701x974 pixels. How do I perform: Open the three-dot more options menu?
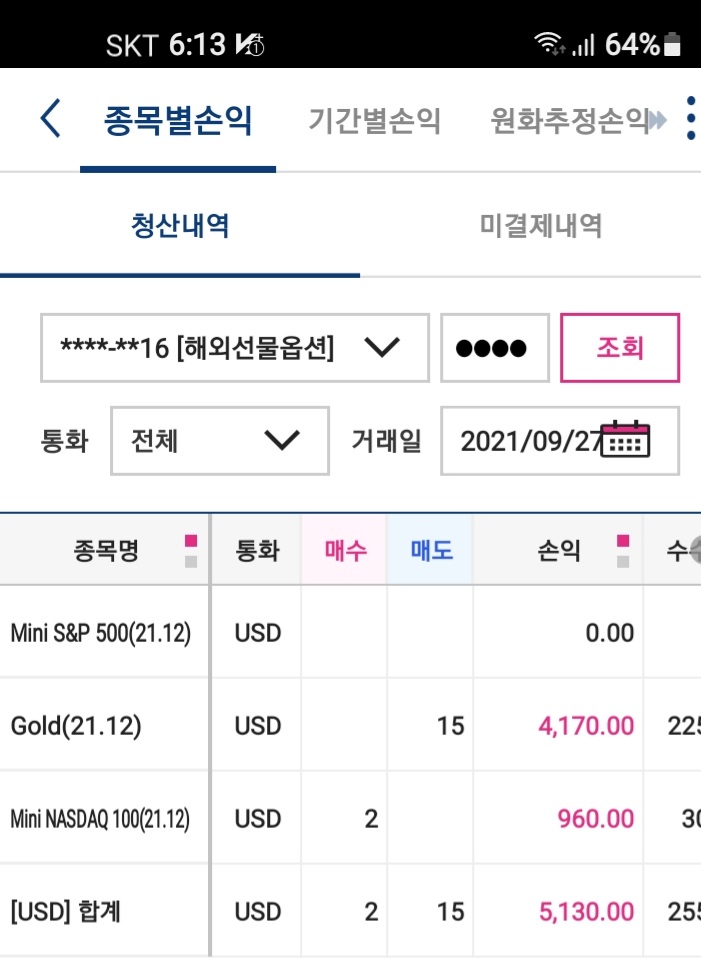click(x=690, y=118)
